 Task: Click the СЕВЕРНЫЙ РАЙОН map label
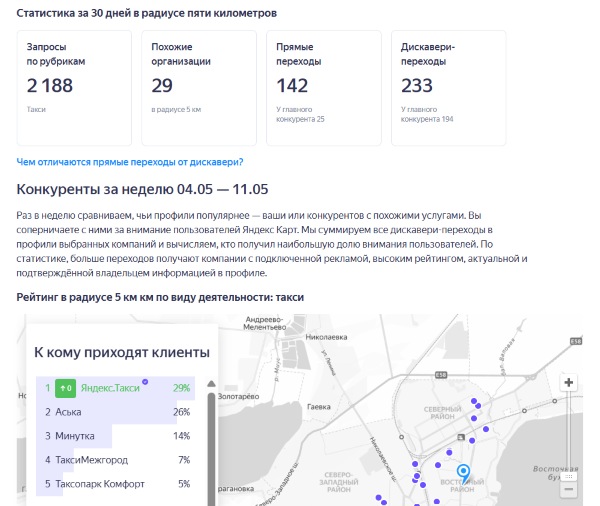point(442,413)
